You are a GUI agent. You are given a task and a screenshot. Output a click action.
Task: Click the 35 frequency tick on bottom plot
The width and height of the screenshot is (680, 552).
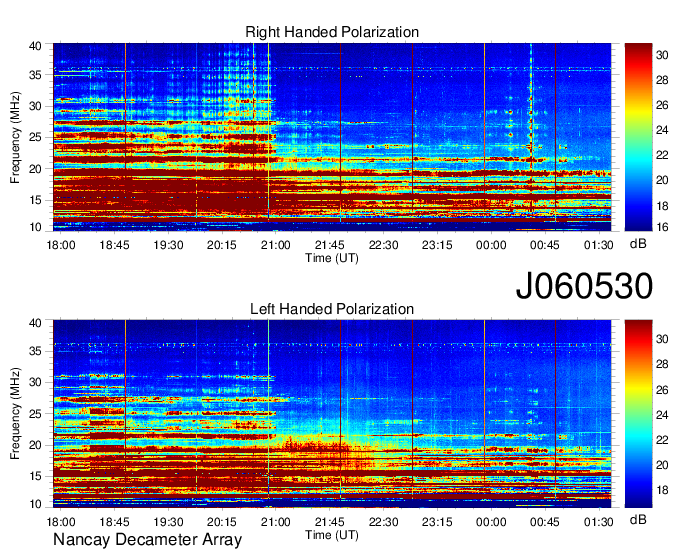pyautogui.click(x=35, y=351)
